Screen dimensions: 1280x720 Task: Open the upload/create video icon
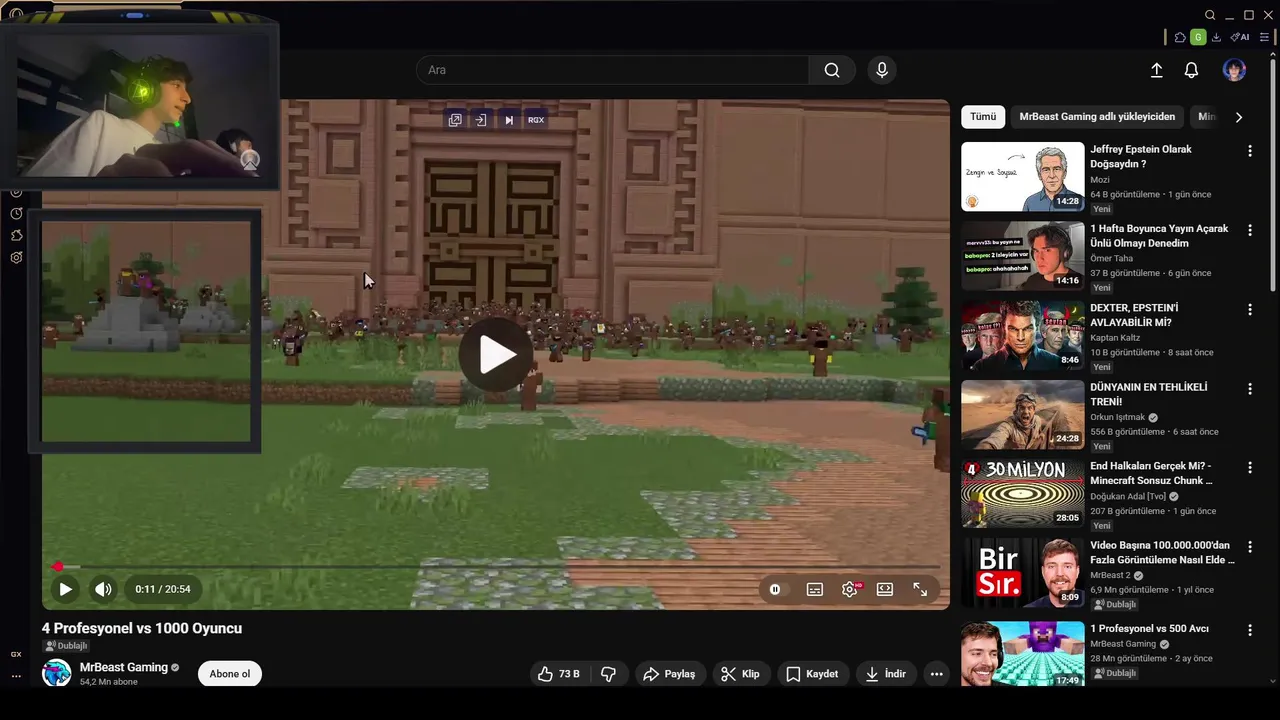click(1156, 70)
